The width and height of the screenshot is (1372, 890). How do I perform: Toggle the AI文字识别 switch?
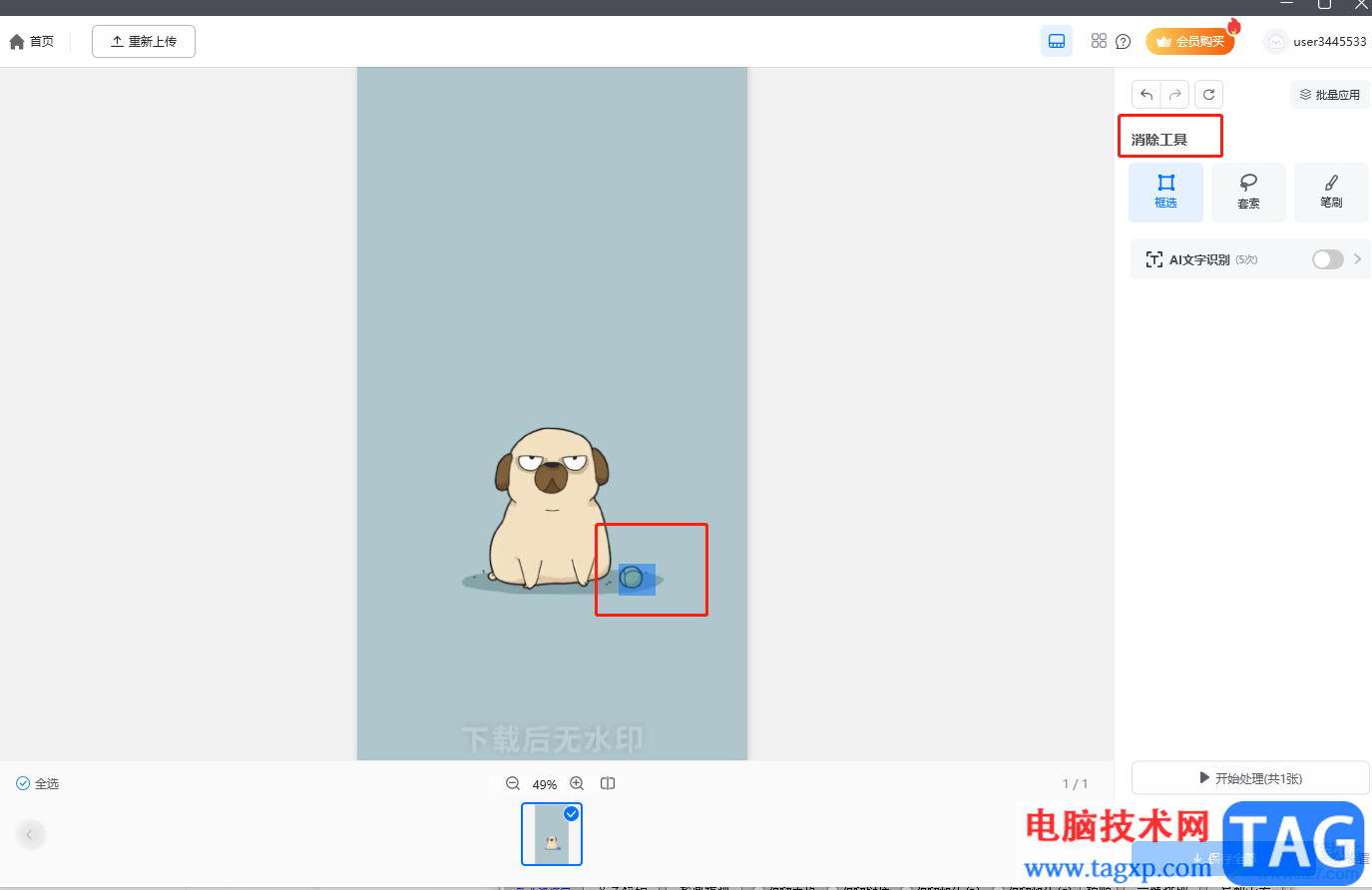(x=1327, y=259)
